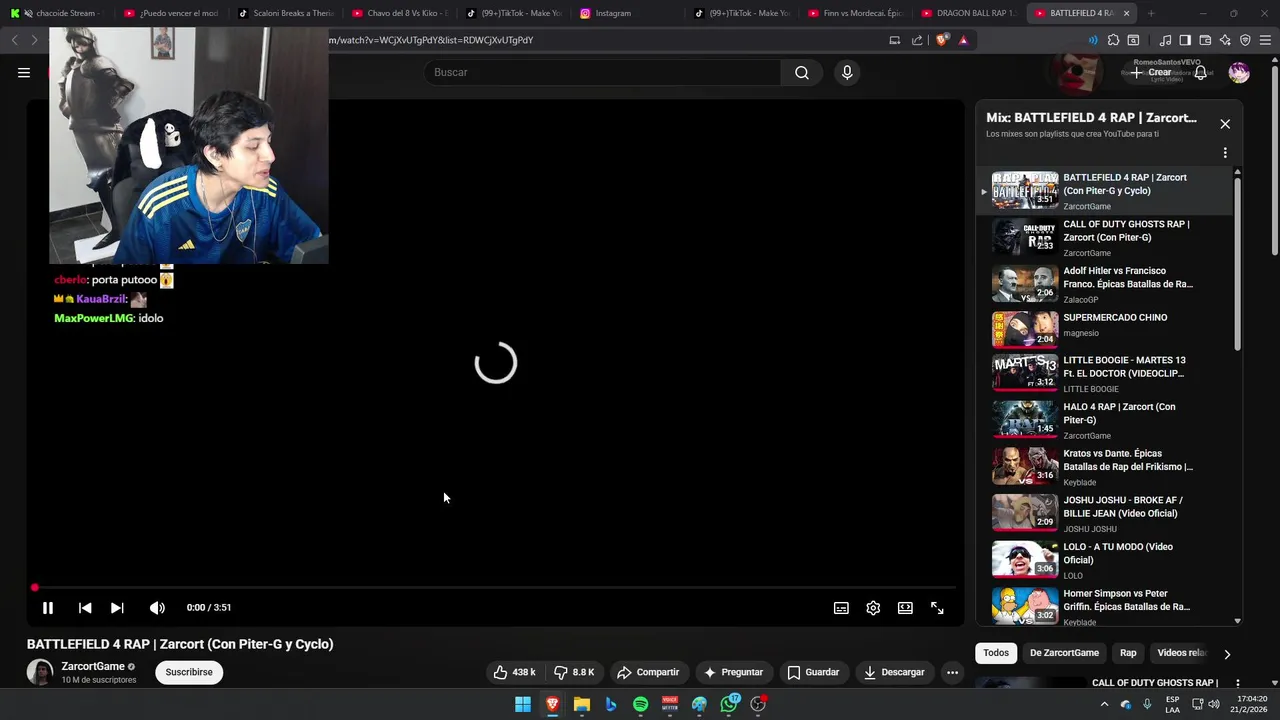Open the browser main menu

point(1265,40)
